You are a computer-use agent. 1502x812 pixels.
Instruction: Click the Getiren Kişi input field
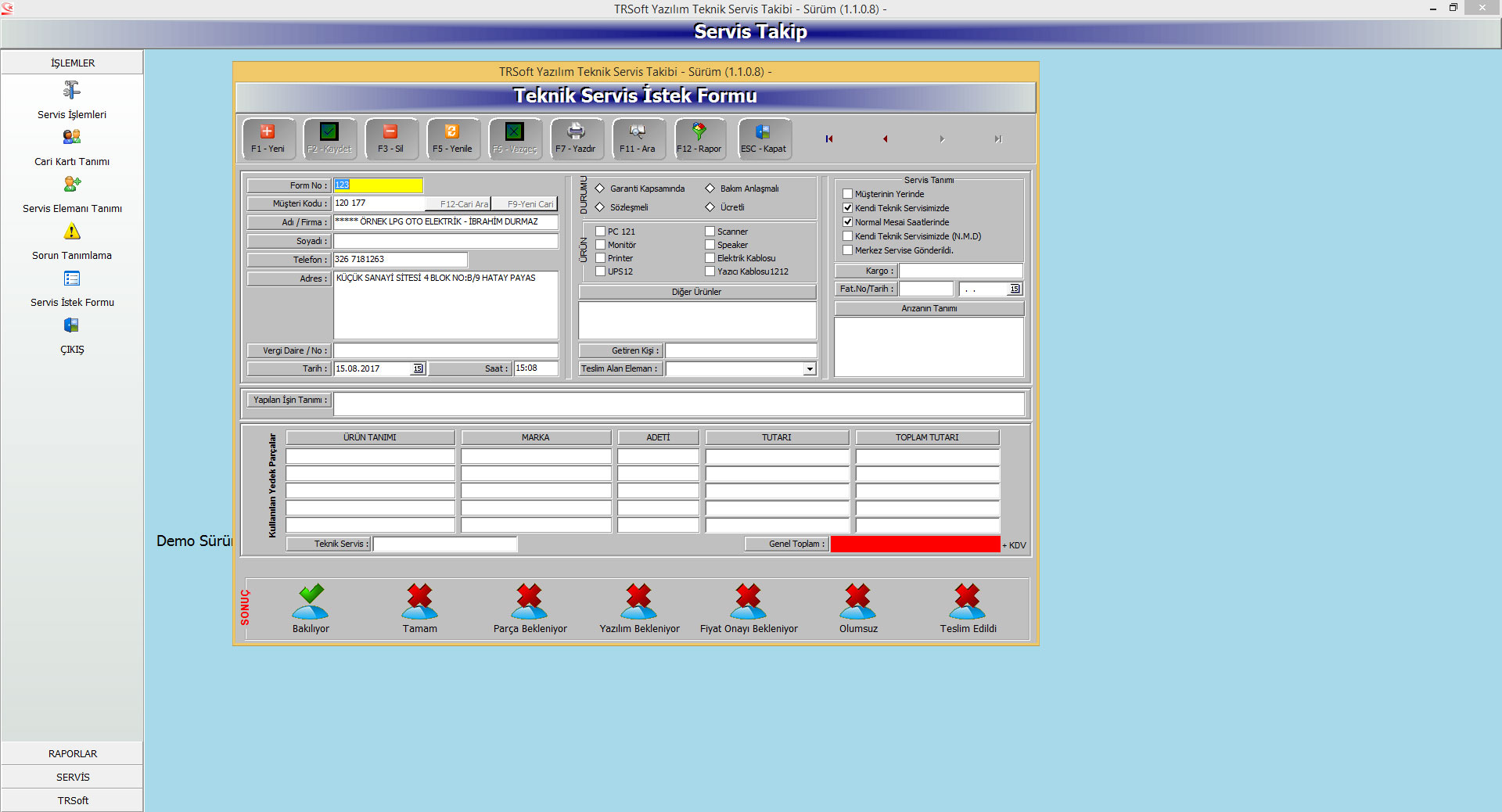(x=741, y=351)
